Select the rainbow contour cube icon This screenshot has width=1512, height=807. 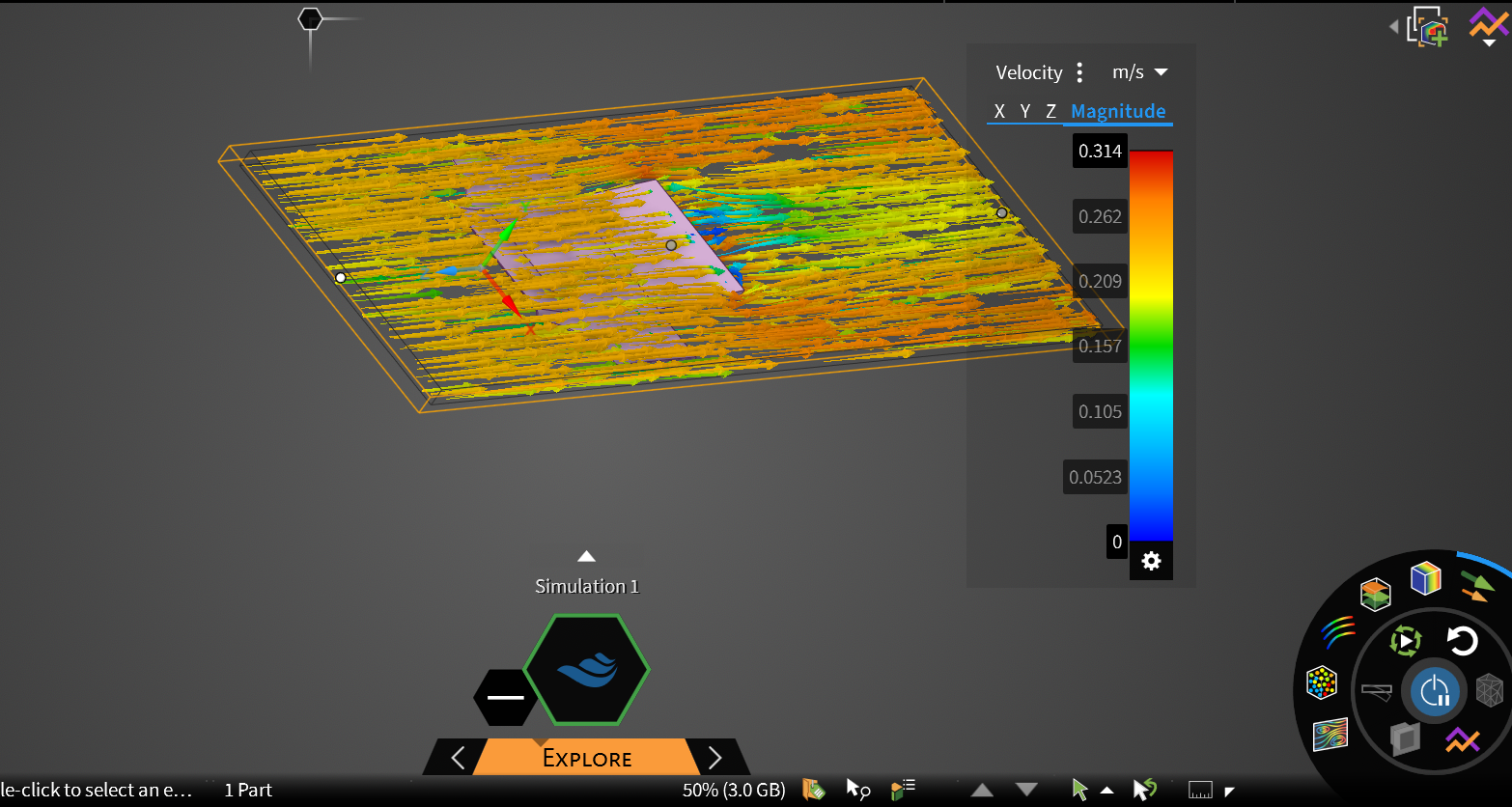(x=1425, y=578)
